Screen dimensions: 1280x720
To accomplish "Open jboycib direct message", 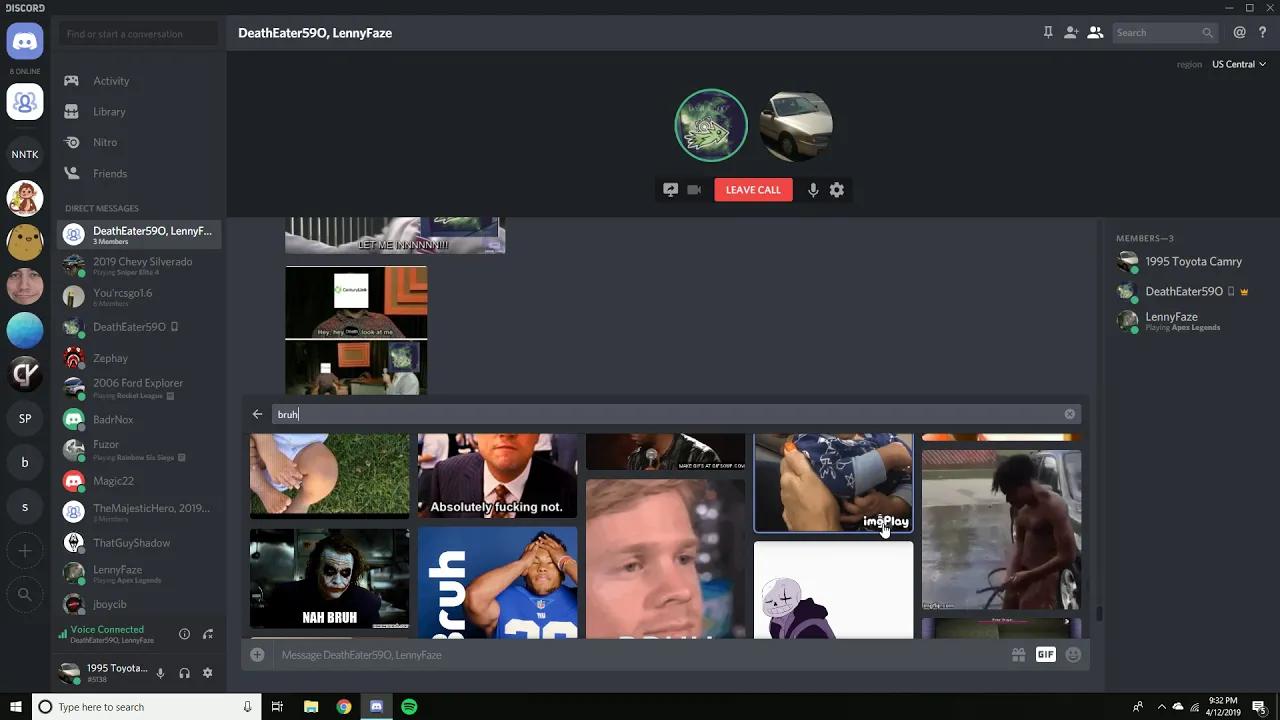I will (x=139, y=604).
